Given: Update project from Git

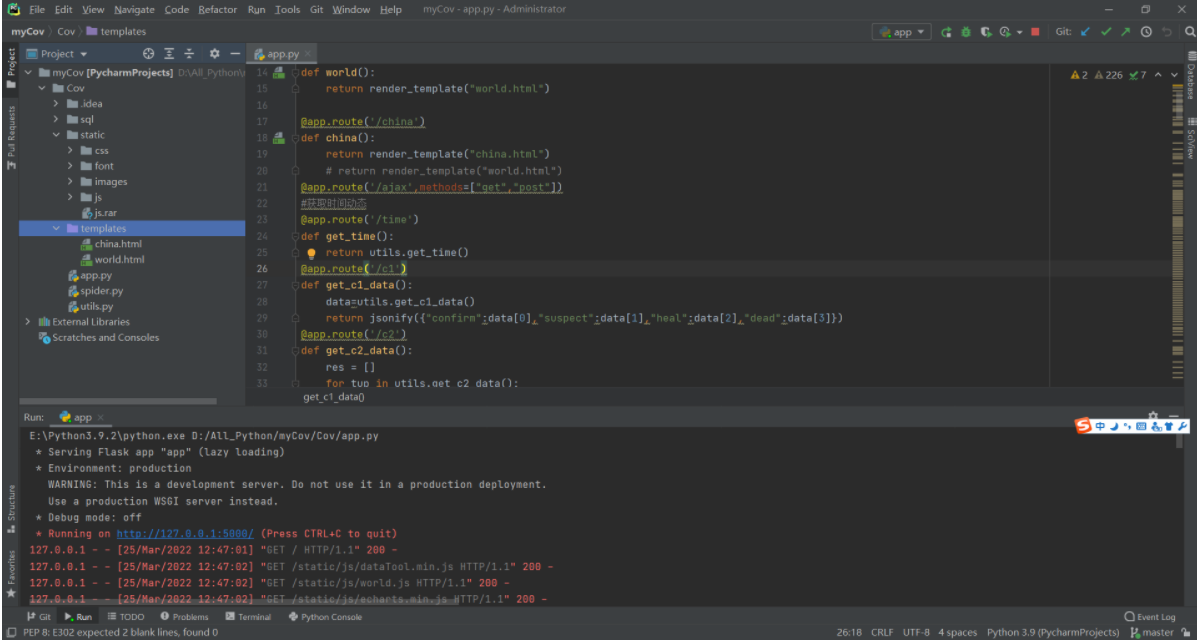Looking at the screenshot, I should pos(1085,31).
